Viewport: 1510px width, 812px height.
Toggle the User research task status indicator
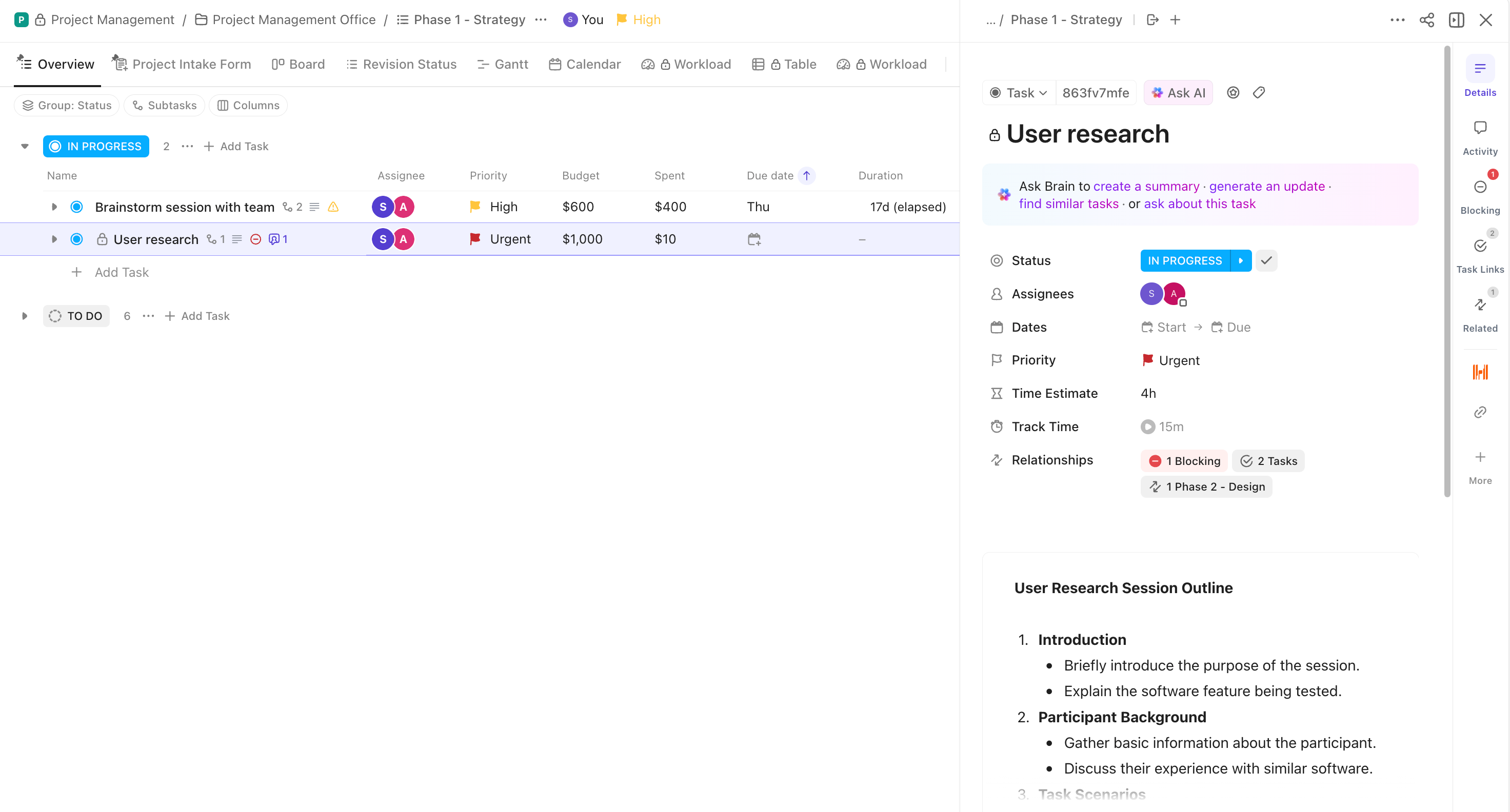[77, 238]
